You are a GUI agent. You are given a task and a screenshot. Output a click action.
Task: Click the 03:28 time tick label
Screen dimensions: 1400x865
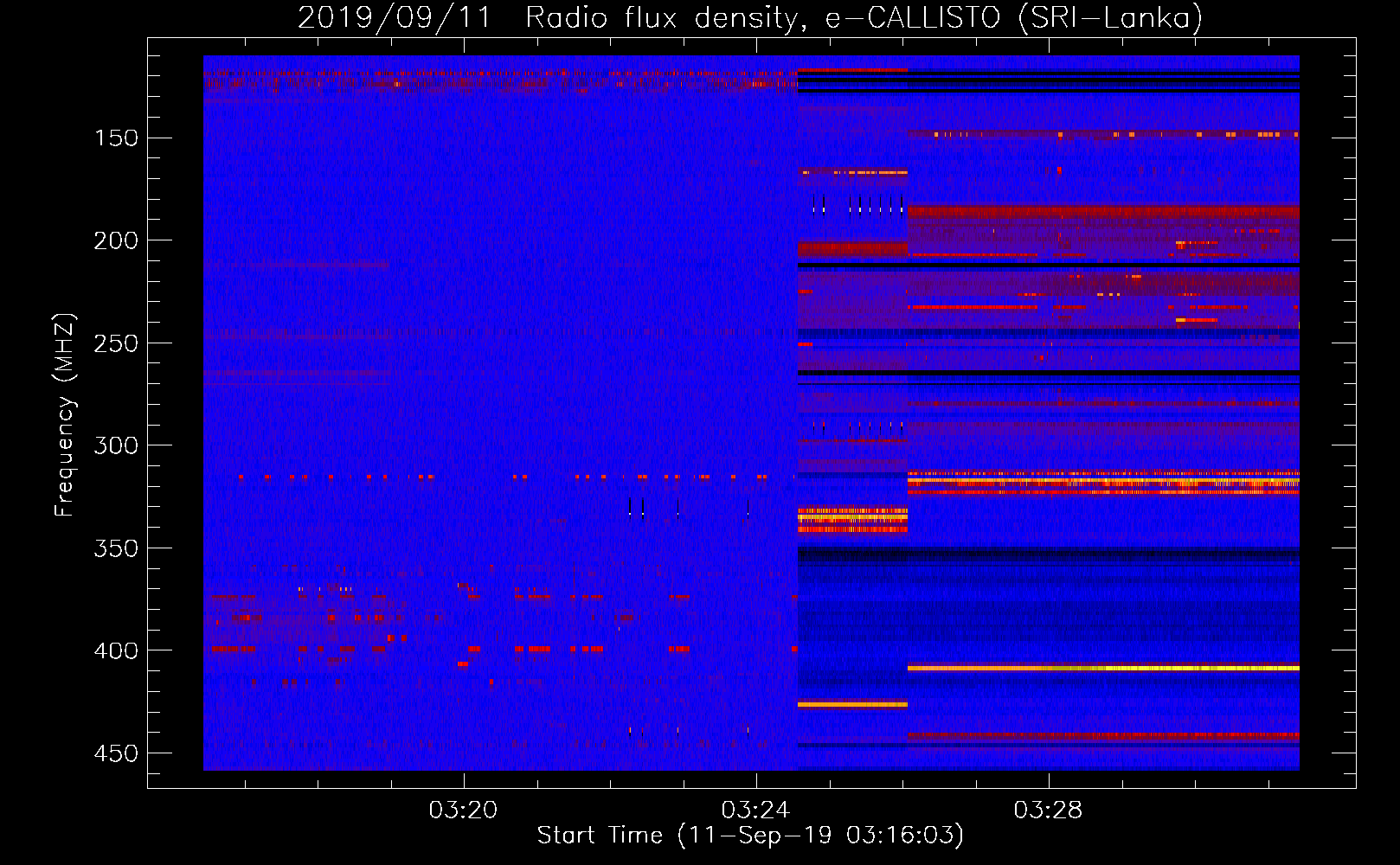click(x=1049, y=811)
